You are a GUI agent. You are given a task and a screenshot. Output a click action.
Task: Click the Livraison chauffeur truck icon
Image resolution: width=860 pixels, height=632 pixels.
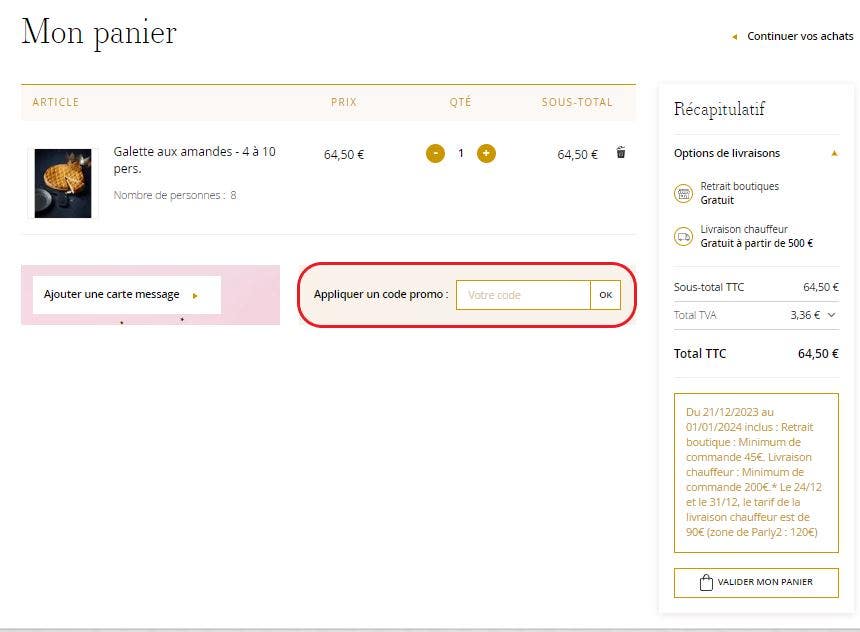click(683, 237)
